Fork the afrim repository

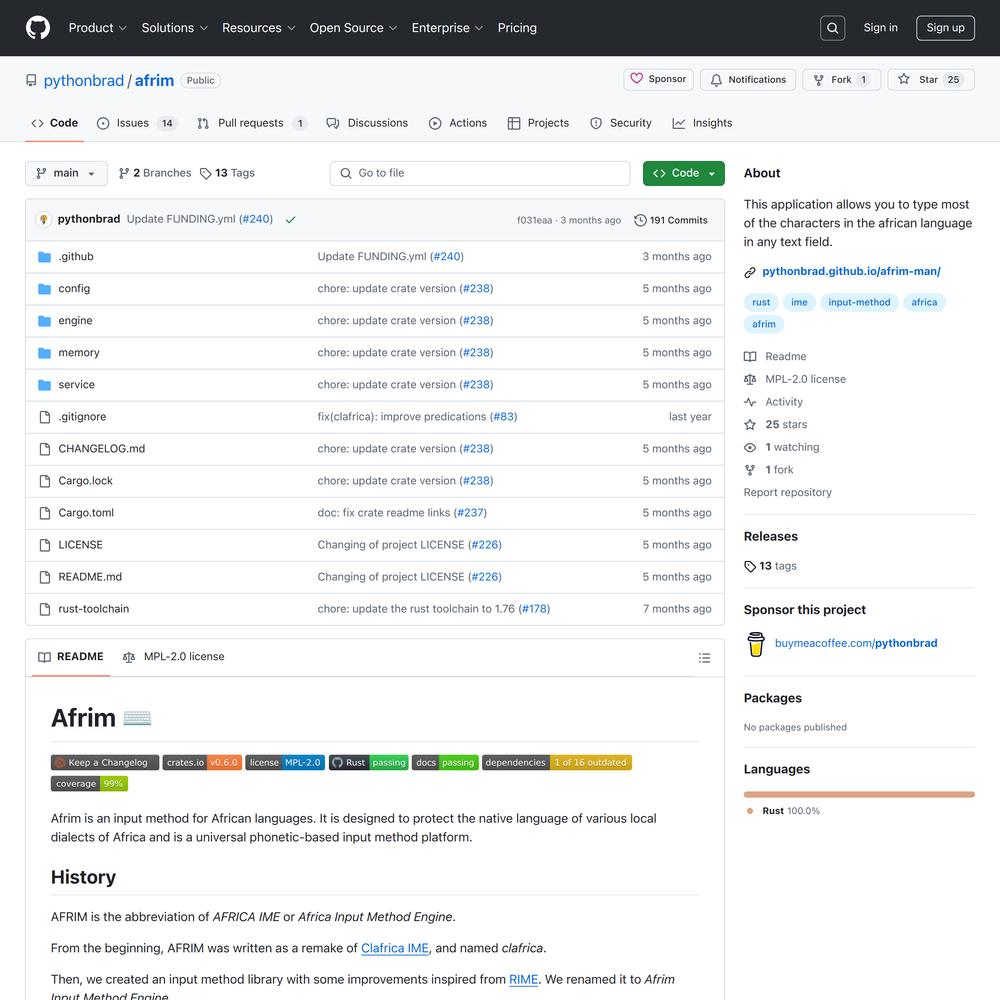(x=841, y=80)
